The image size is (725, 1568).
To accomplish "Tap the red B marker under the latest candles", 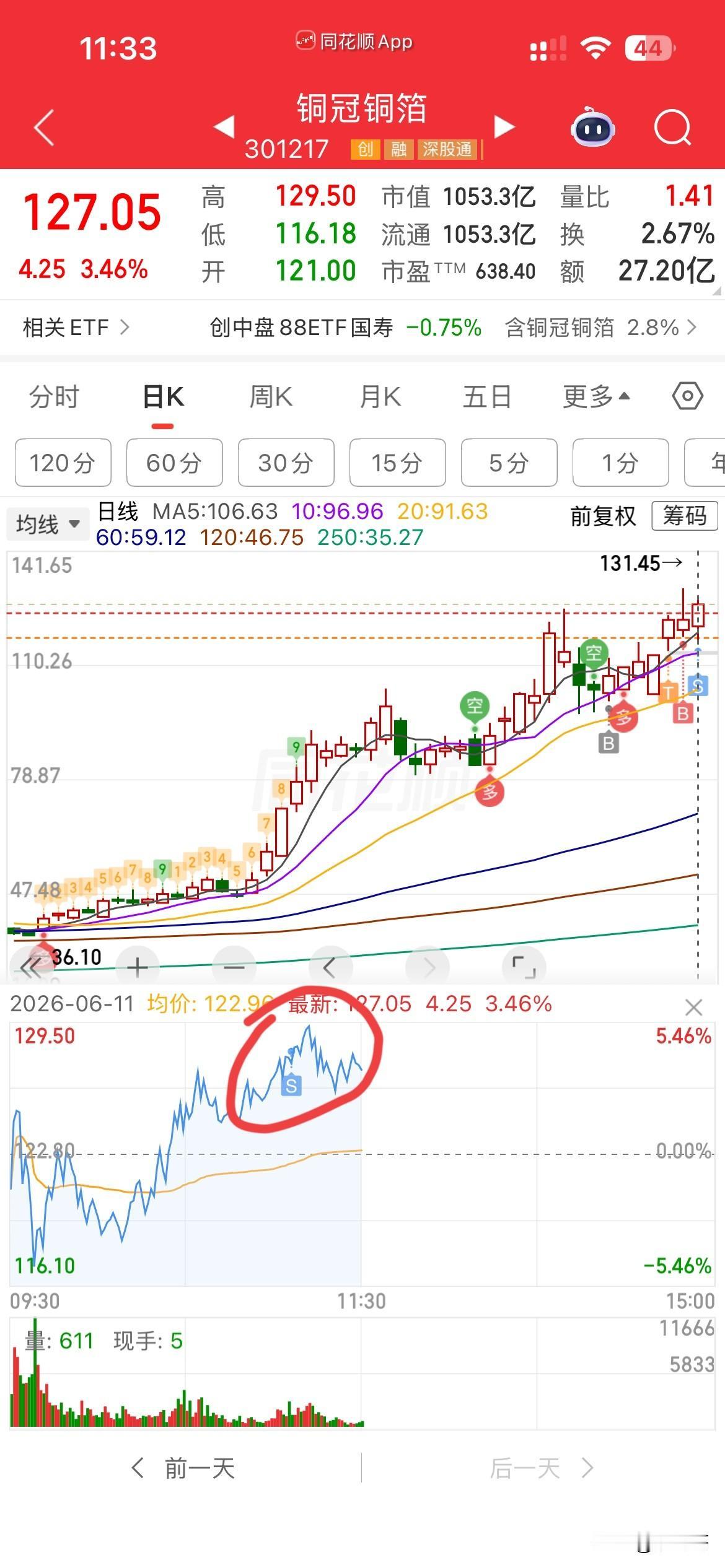I will (x=683, y=713).
